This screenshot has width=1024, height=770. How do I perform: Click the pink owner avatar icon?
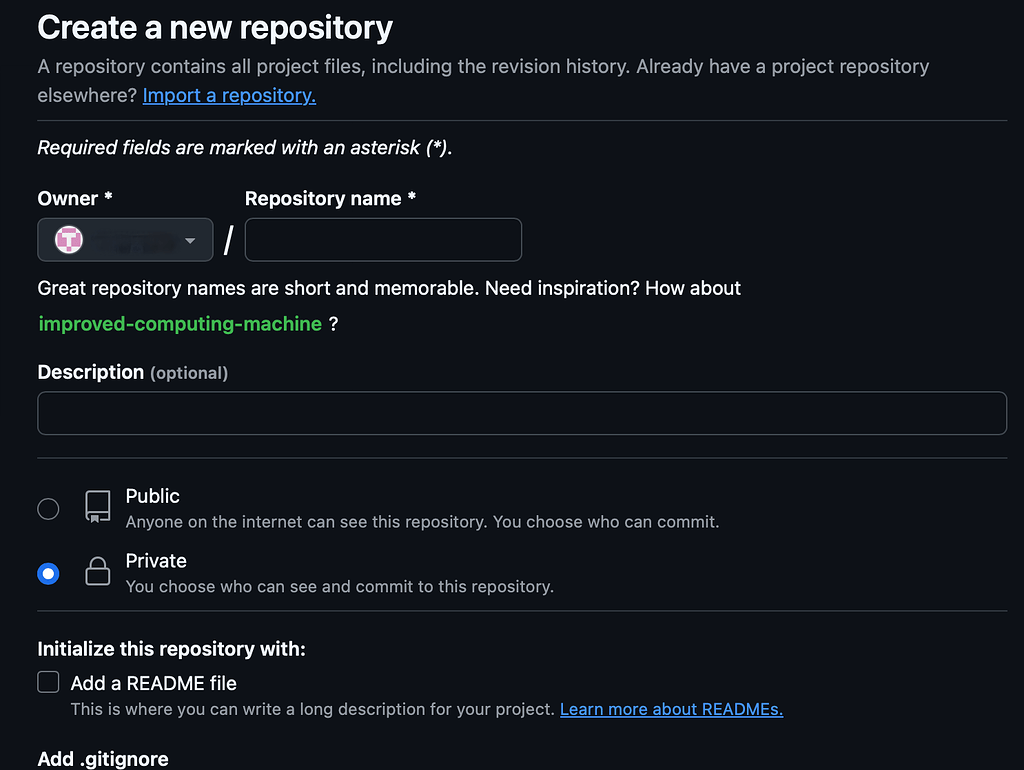69,240
